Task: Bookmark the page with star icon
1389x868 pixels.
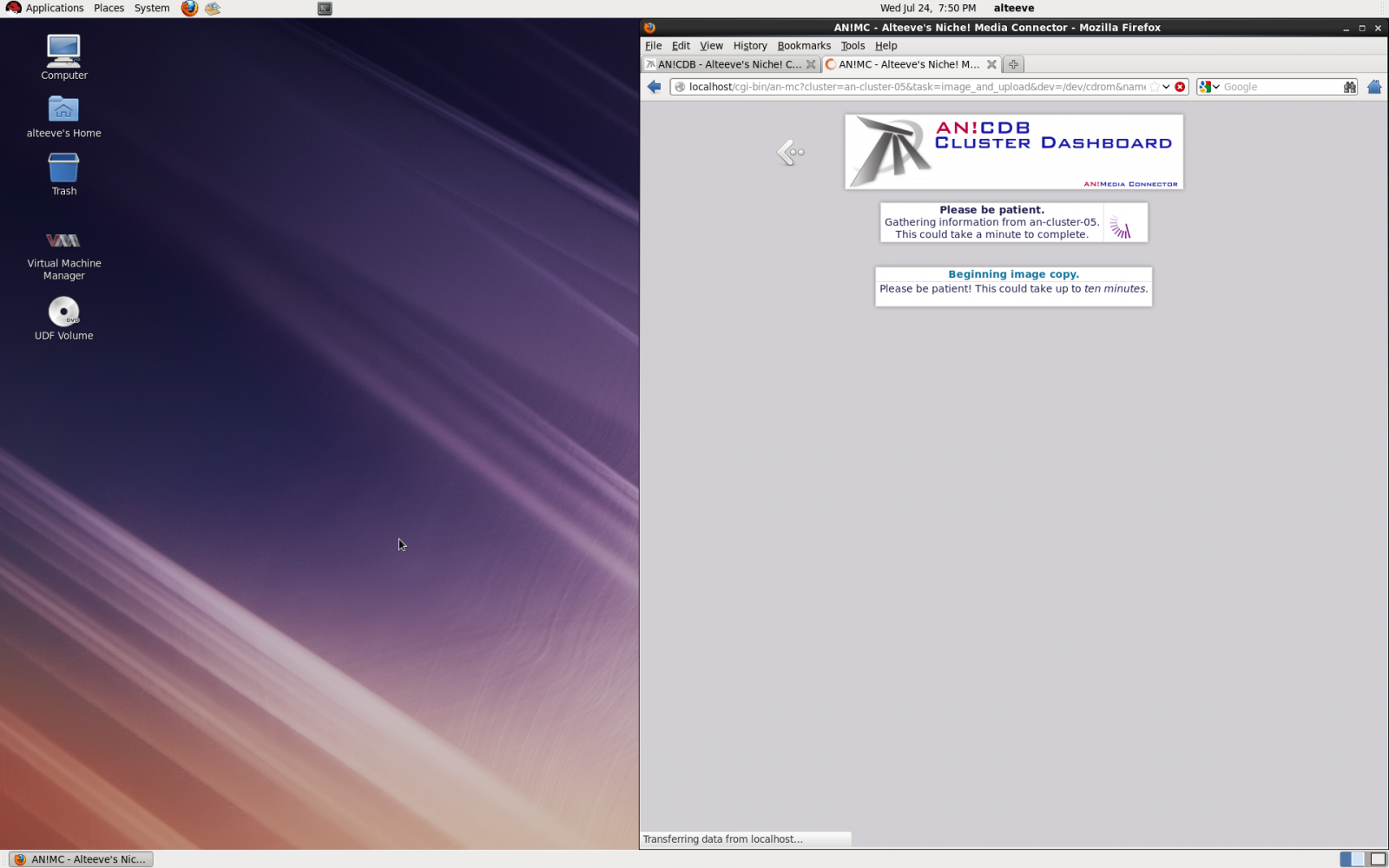Action: [x=1154, y=87]
